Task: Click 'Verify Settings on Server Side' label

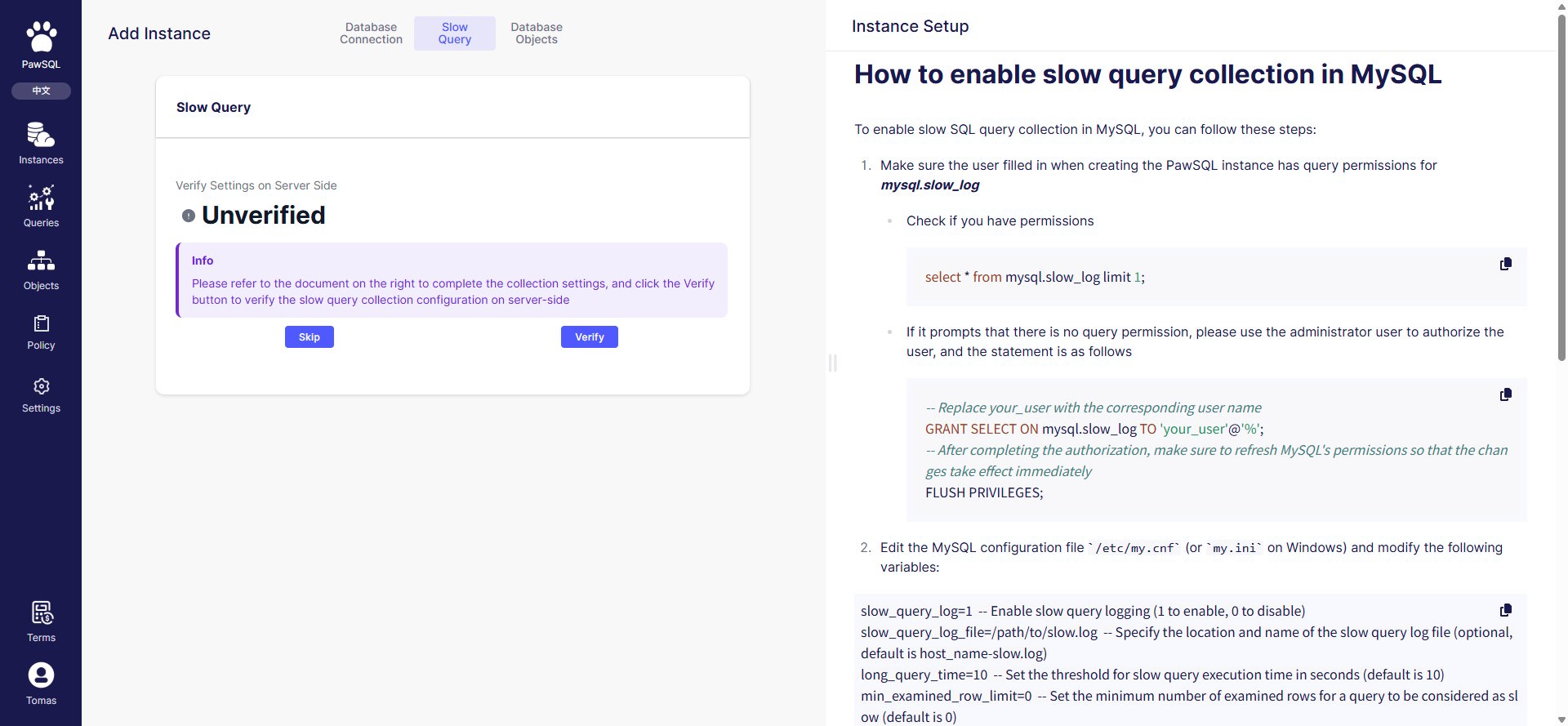Action: click(256, 185)
